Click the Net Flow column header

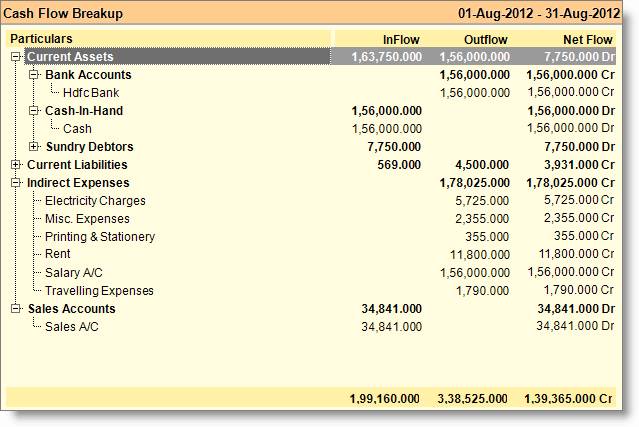(588, 40)
